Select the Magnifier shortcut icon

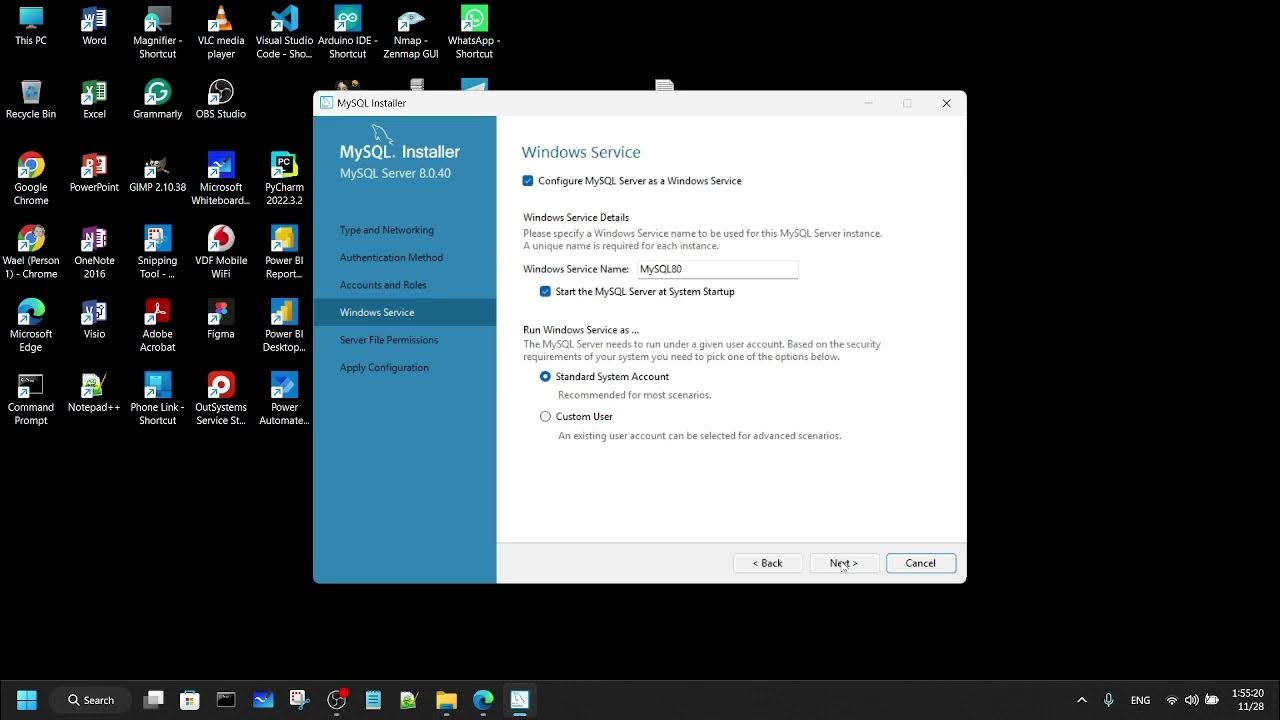pos(157,32)
